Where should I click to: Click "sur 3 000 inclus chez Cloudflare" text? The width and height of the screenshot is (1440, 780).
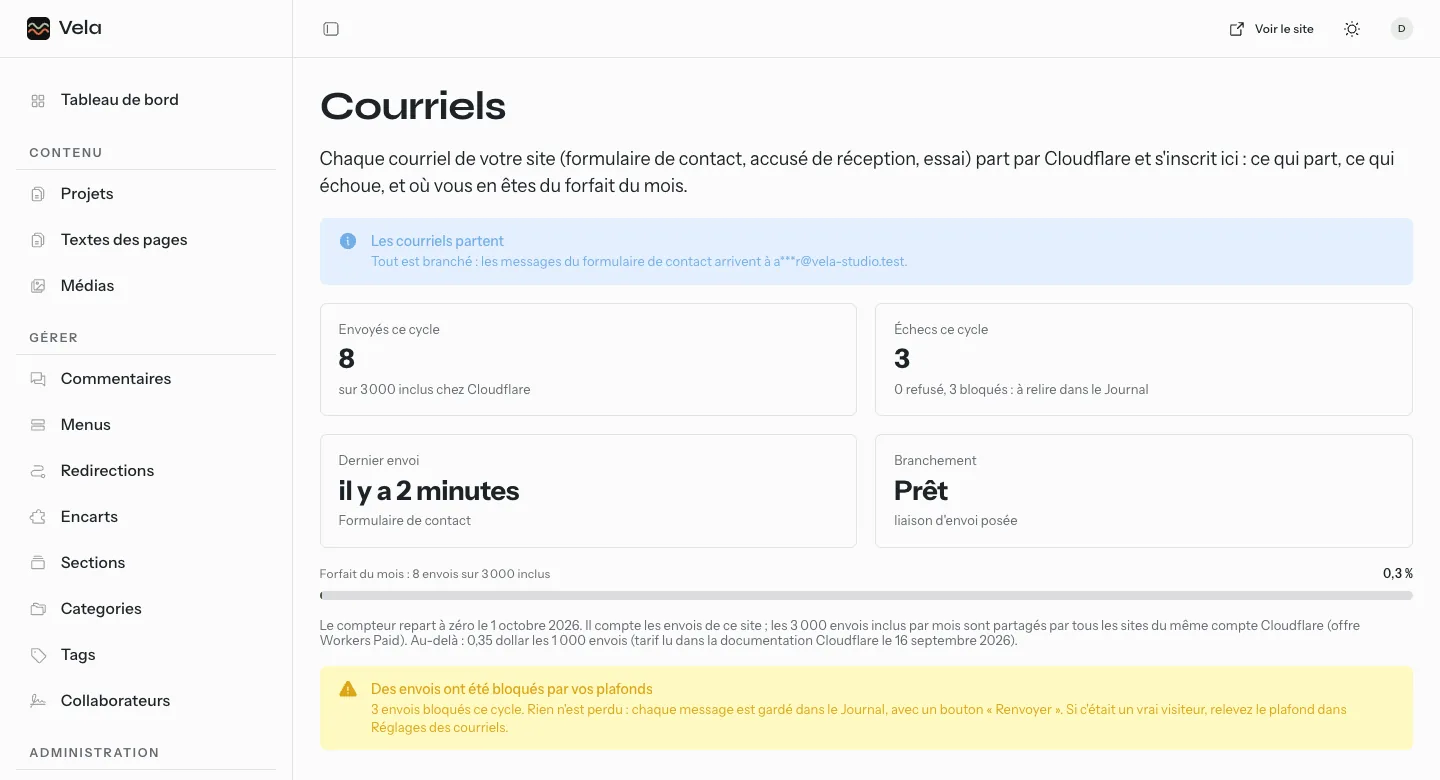pos(435,389)
